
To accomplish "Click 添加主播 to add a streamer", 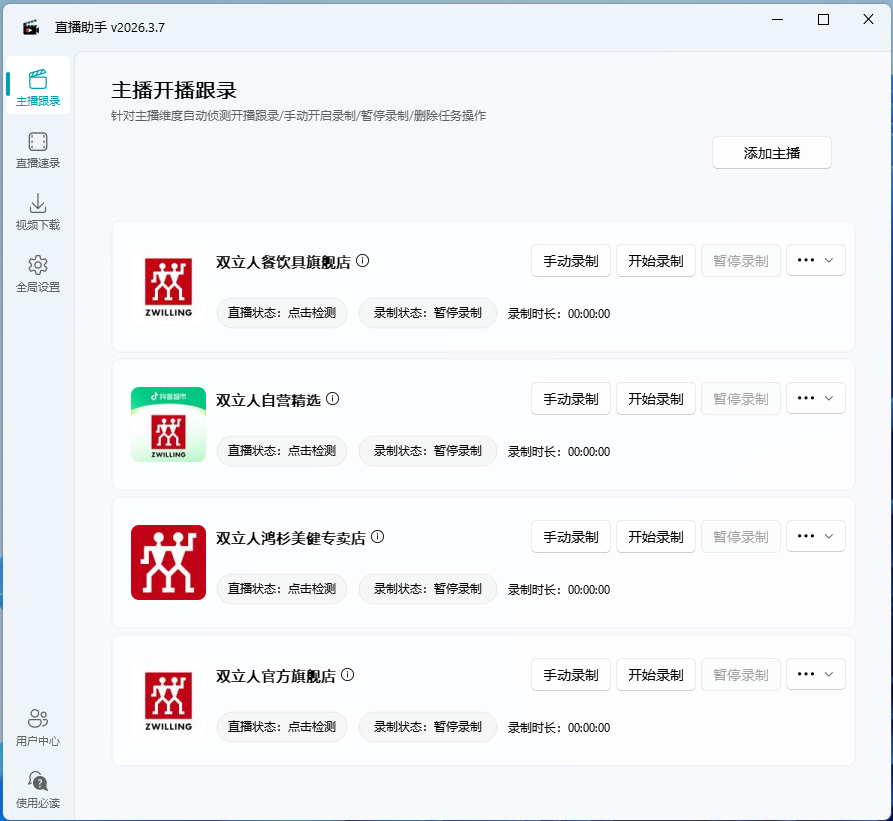I will click(771, 152).
